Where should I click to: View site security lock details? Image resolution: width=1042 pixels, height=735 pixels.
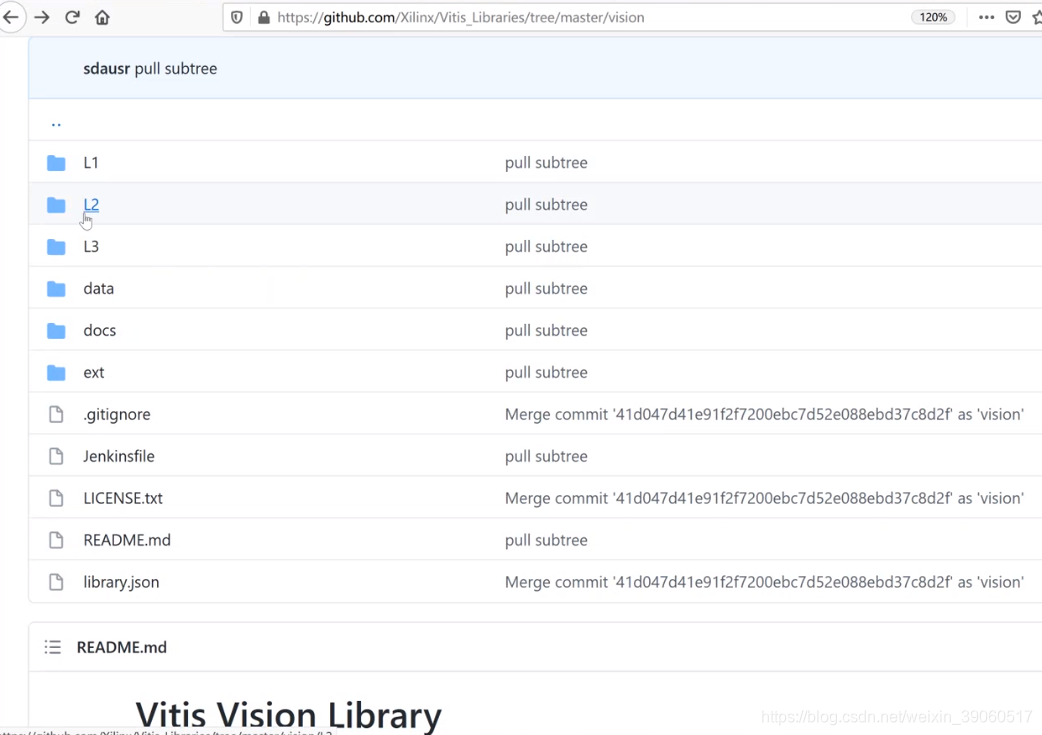coord(264,17)
